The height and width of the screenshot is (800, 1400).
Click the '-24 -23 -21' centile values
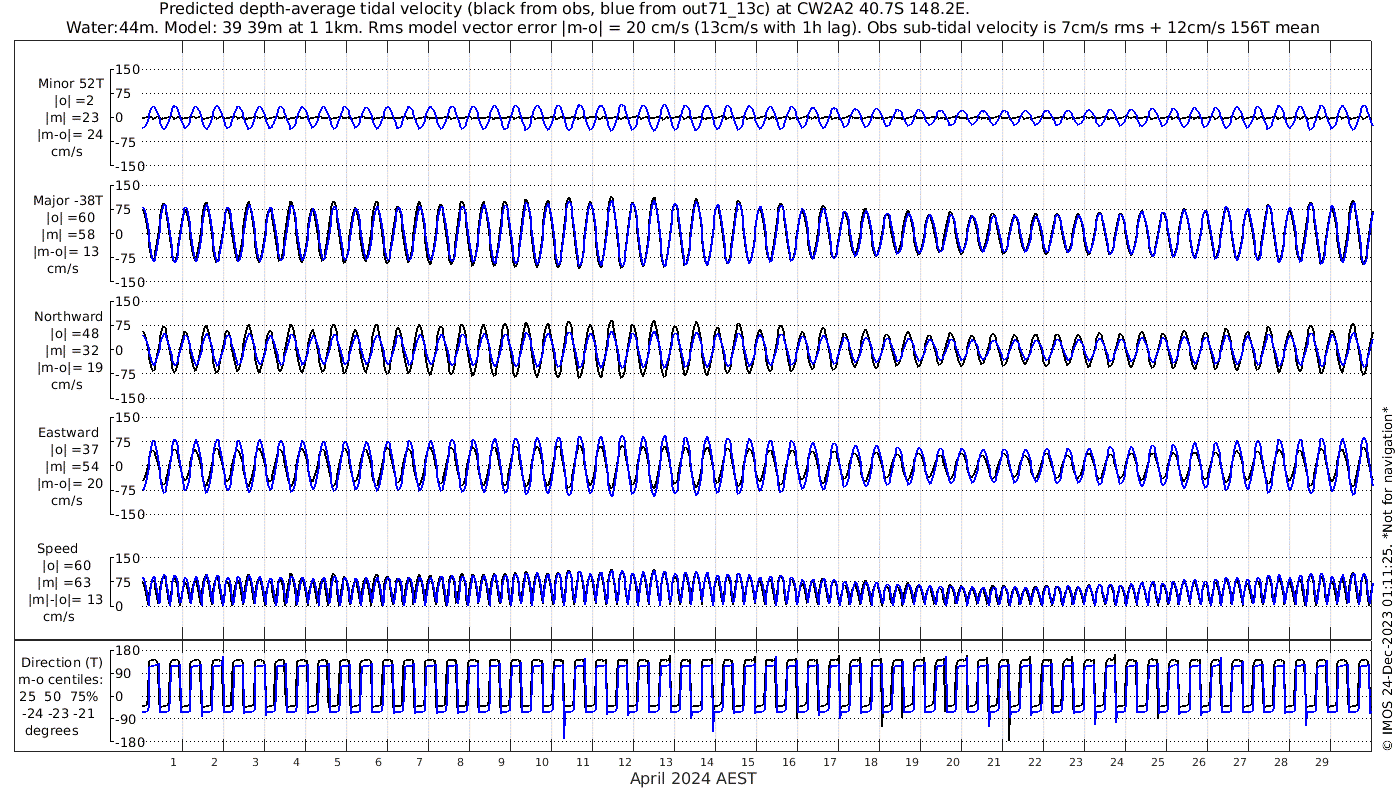tap(58, 713)
